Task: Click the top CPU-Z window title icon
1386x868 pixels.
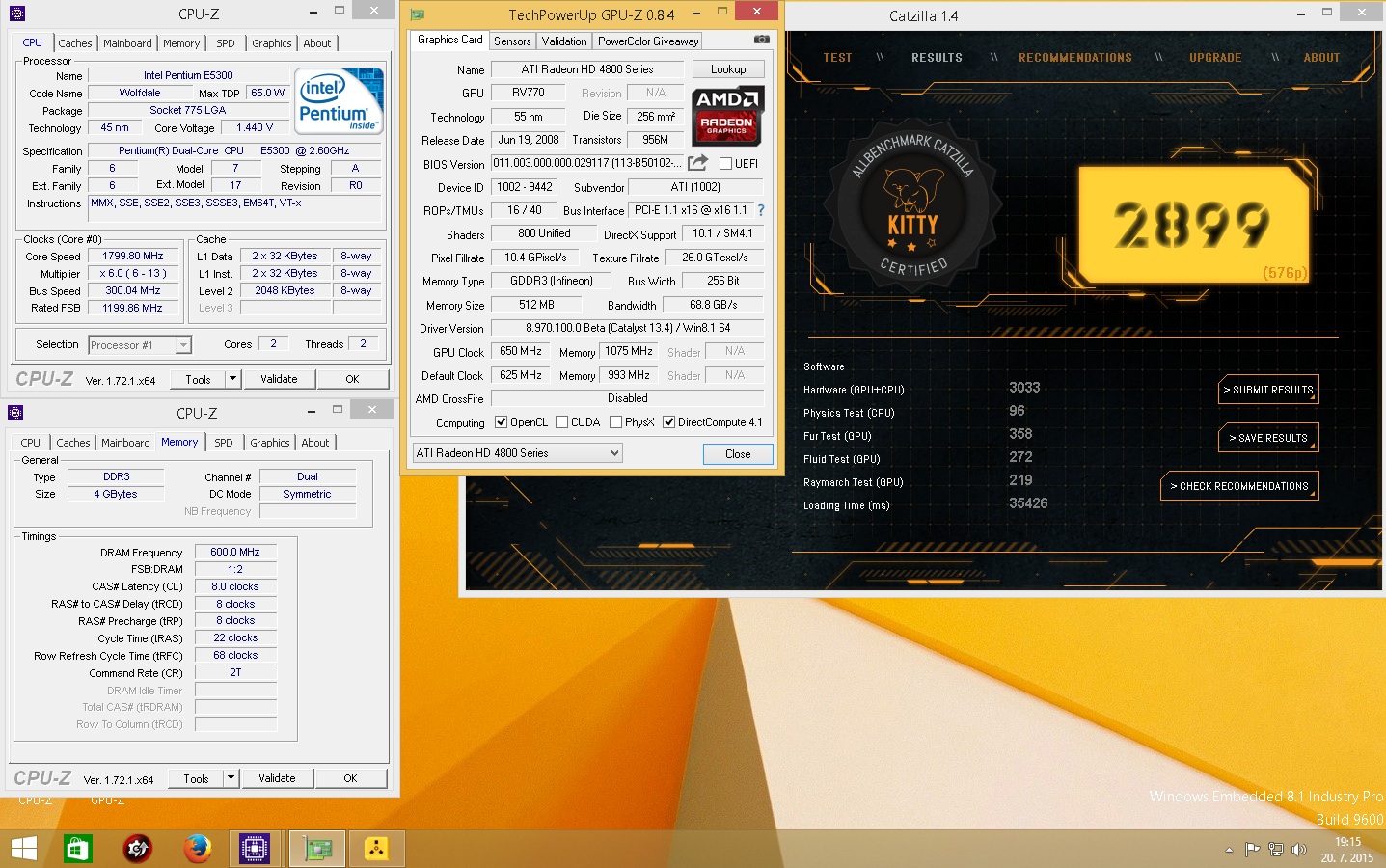Action: point(16,14)
